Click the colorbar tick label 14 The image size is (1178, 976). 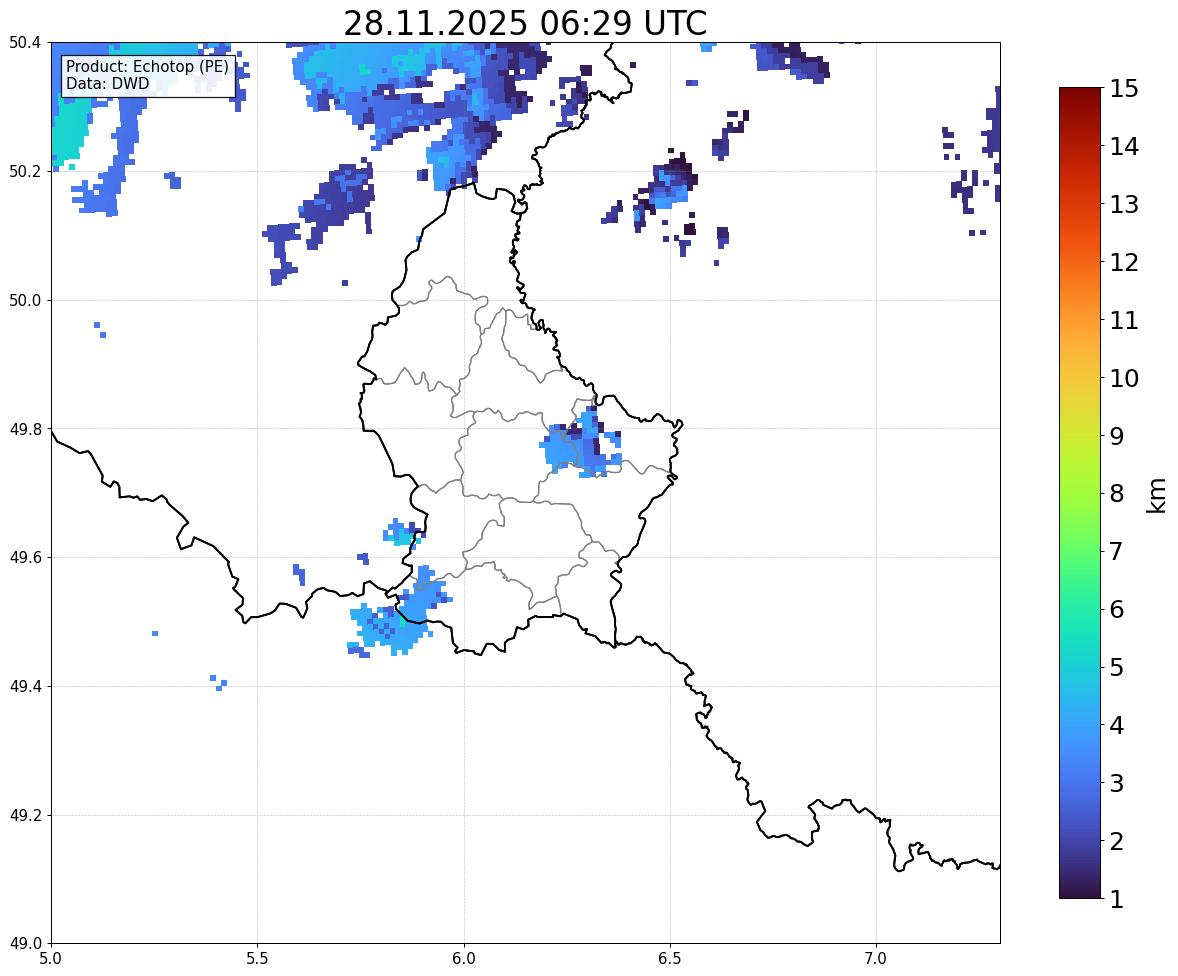point(1124,147)
